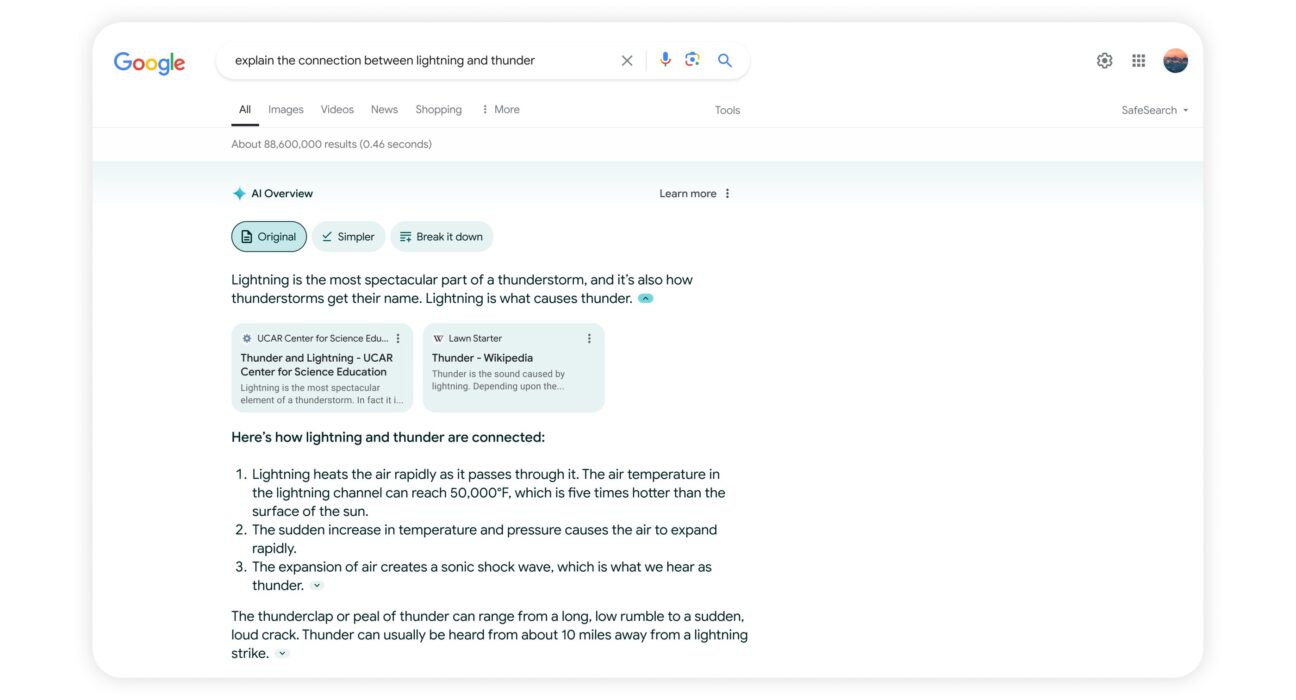Switch to the News tab

(x=384, y=110)
